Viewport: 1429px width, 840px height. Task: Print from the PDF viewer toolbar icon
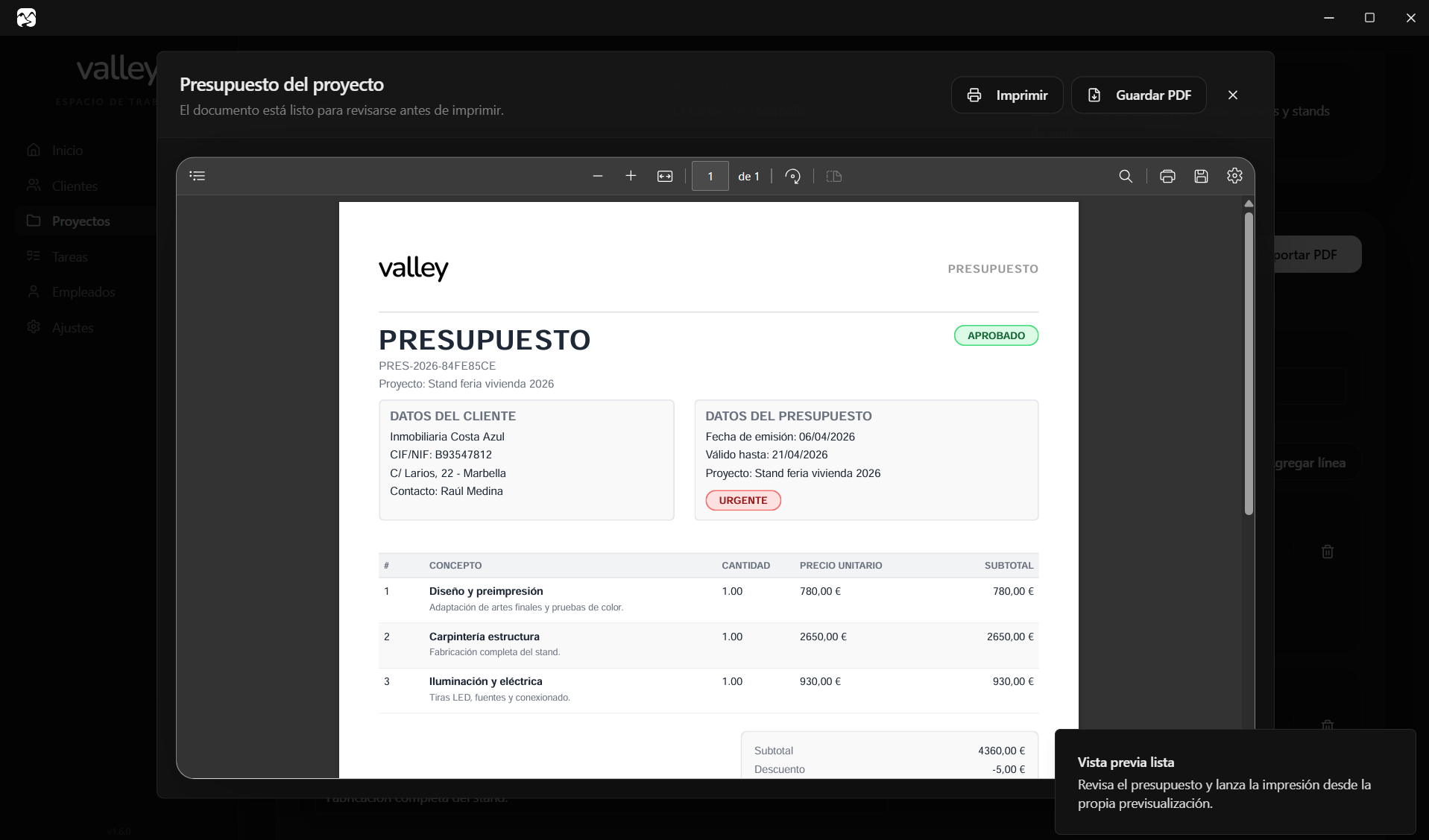pyautogui.click(x=1167, y=176)
